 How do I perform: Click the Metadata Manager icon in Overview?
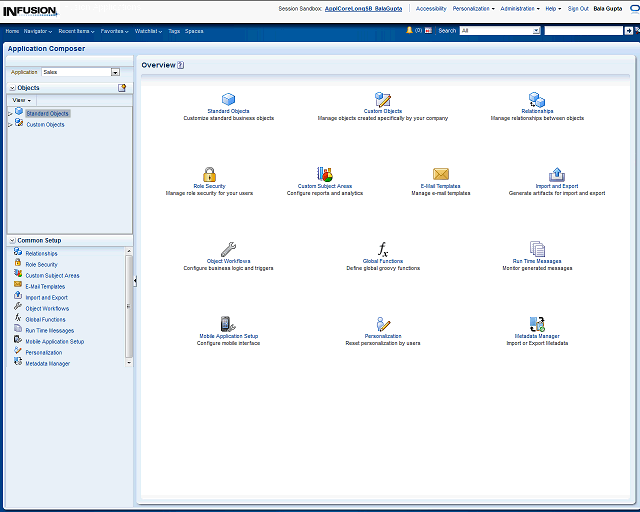point(537,324)
